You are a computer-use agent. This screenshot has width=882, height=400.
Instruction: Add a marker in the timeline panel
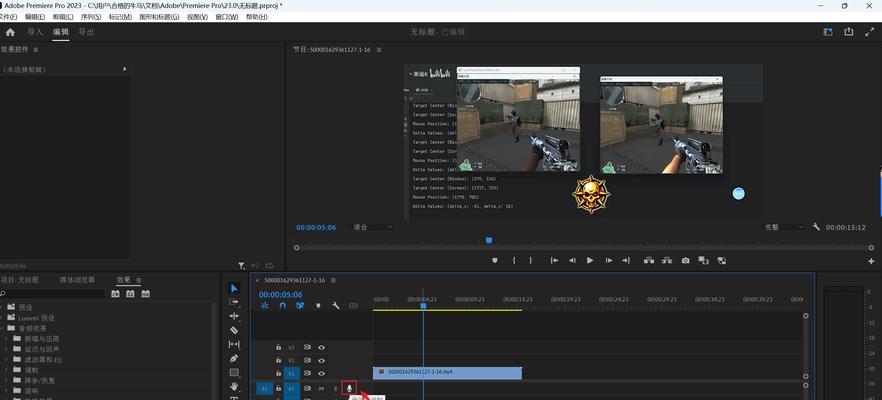tap(318, 305)
